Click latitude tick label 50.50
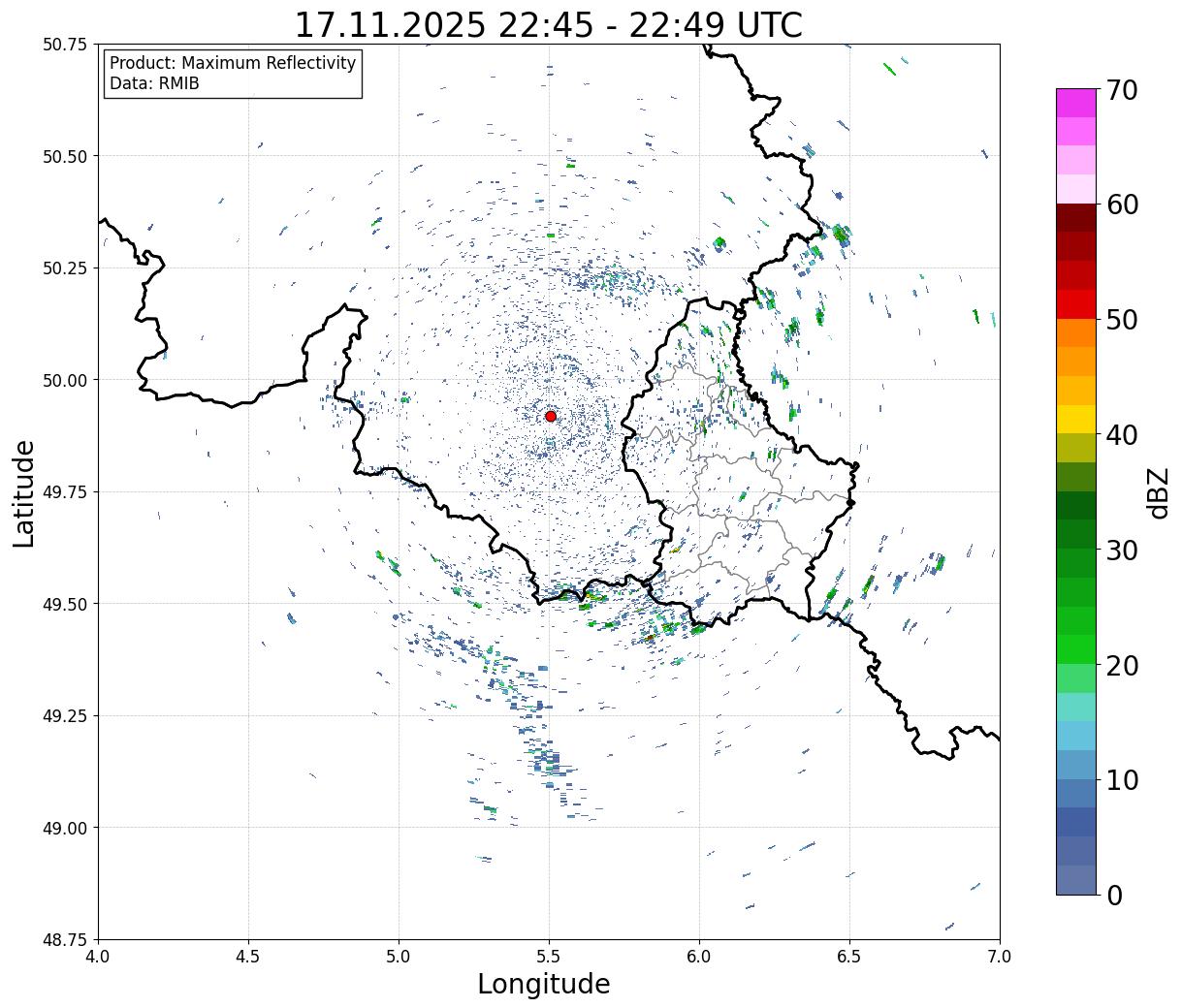 pos(65,156)
